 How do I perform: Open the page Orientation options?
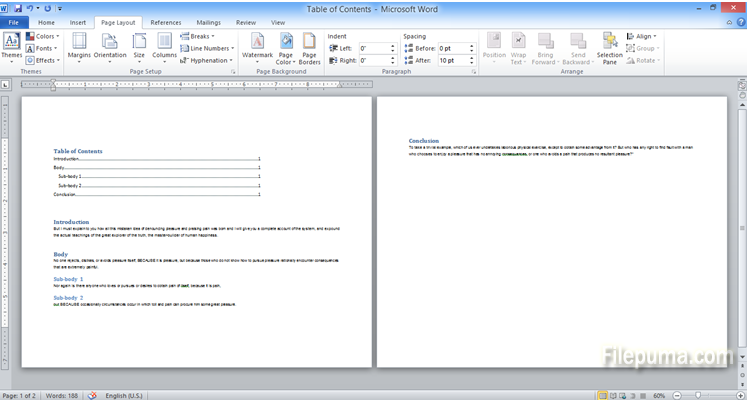point(110,47)
